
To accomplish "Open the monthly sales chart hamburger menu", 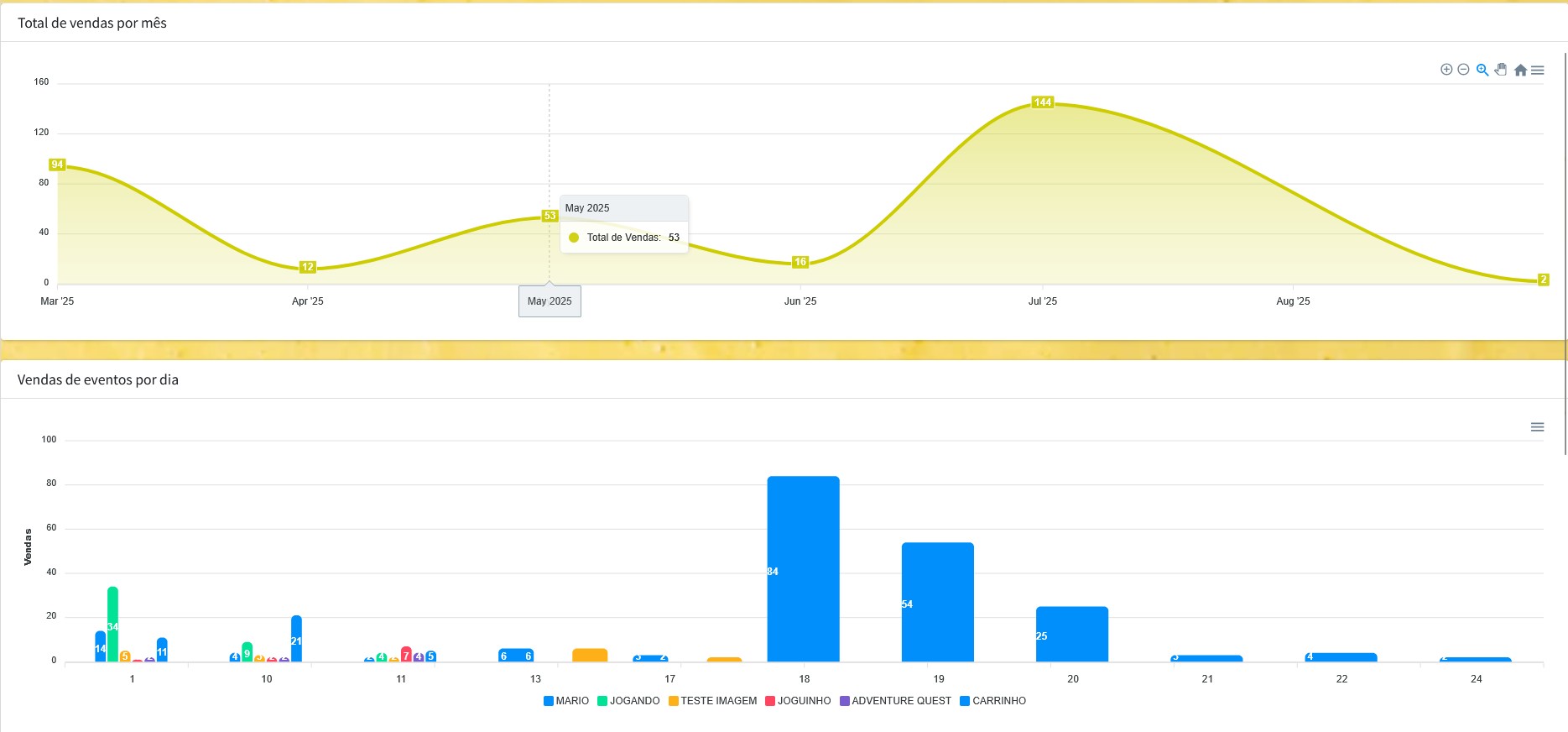I will [1538, 71].
